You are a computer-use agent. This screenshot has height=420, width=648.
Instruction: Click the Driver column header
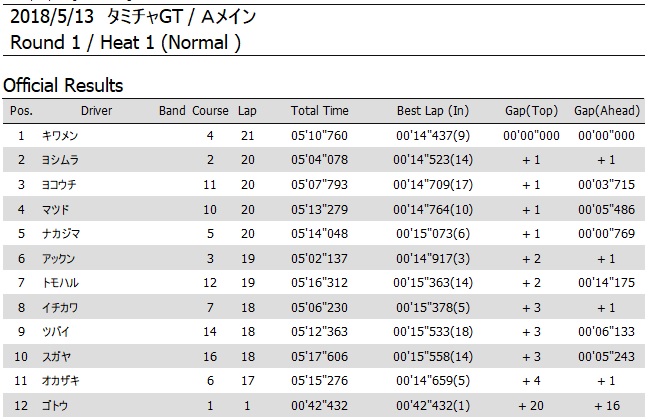click(x=96, y=111)
